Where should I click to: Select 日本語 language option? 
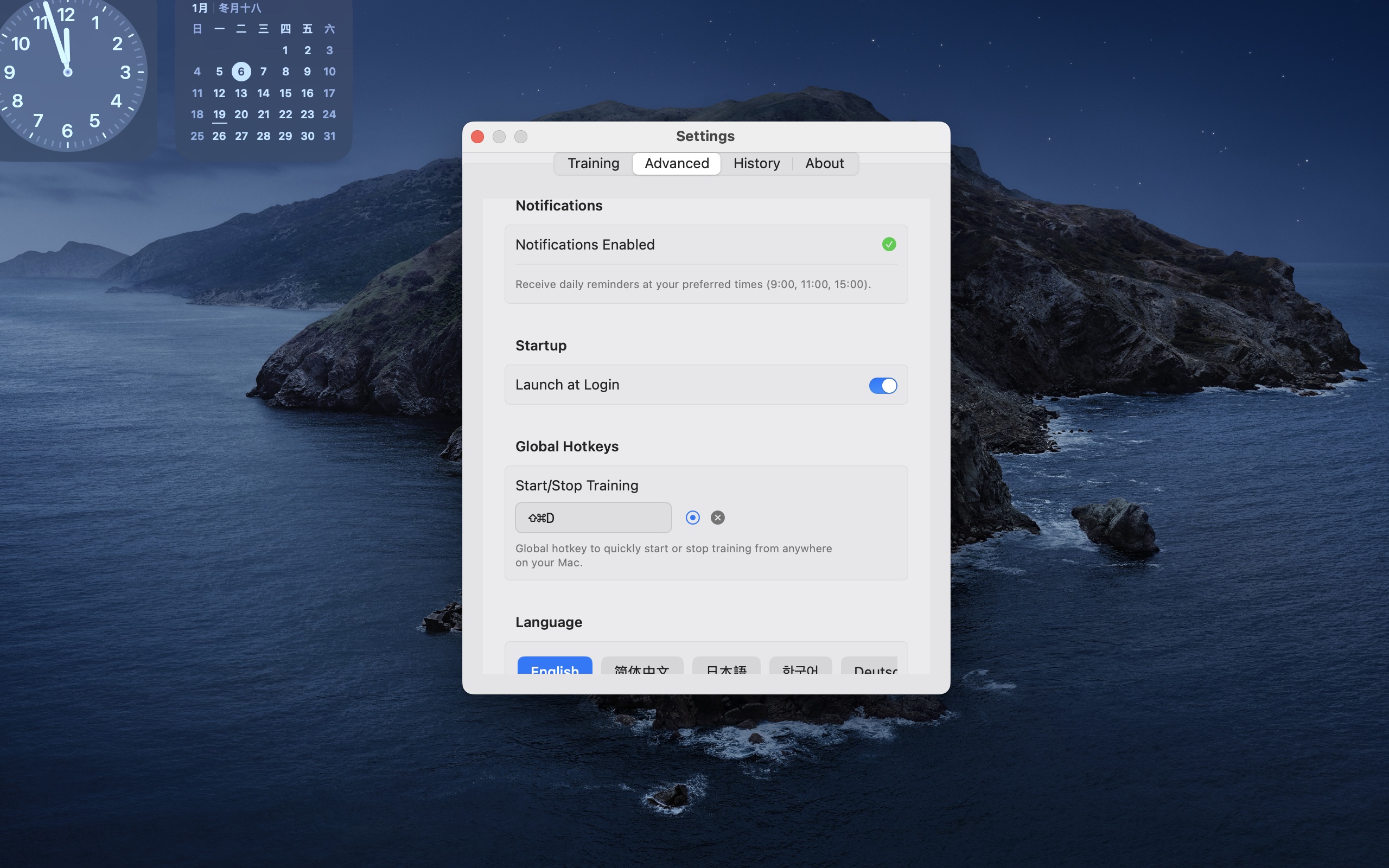[x=726, y=667]
